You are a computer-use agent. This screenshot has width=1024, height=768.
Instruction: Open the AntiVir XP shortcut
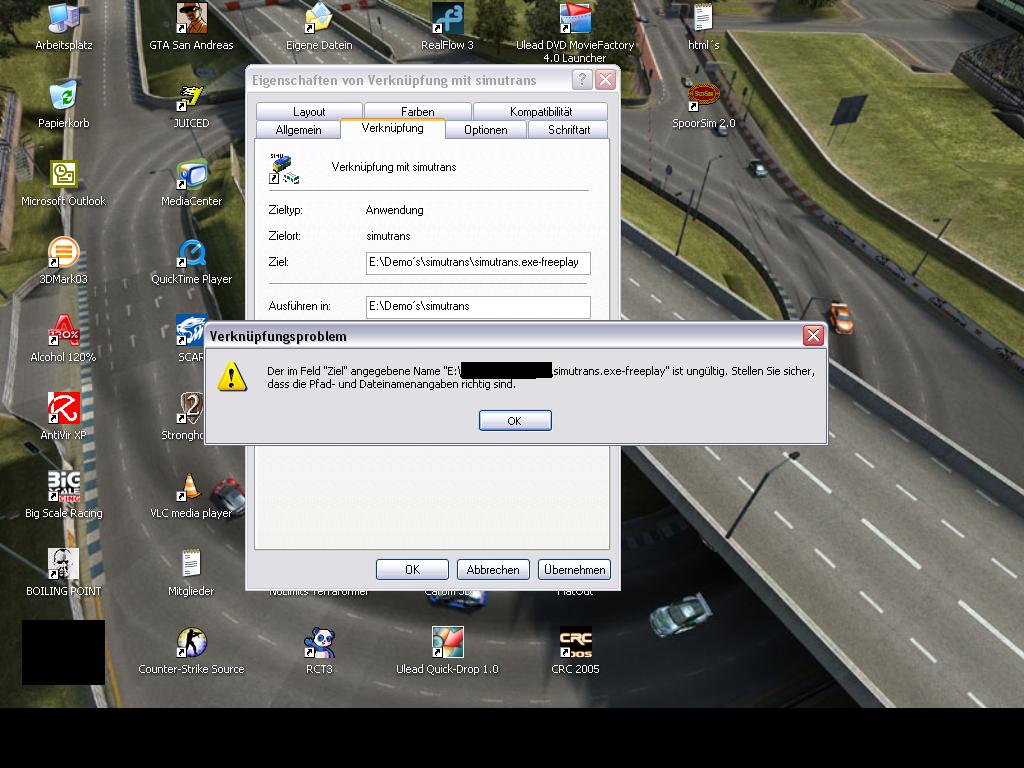pyautogui.click(x=64, y=409)
